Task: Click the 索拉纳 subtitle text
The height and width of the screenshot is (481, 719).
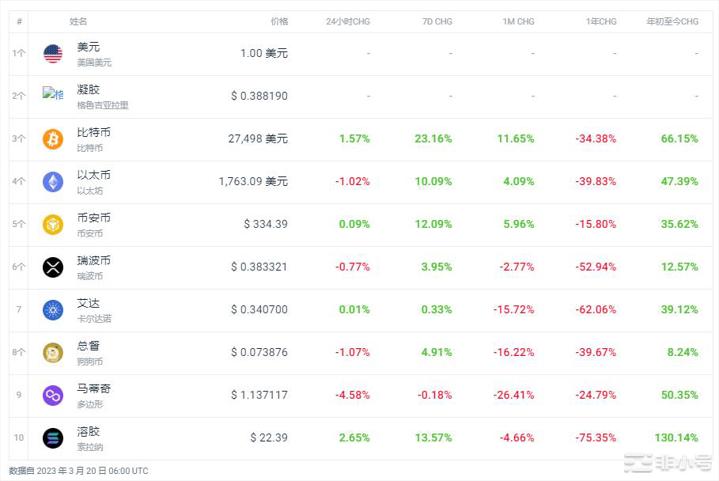Action: pyautogui.click(x=90, y=447)
